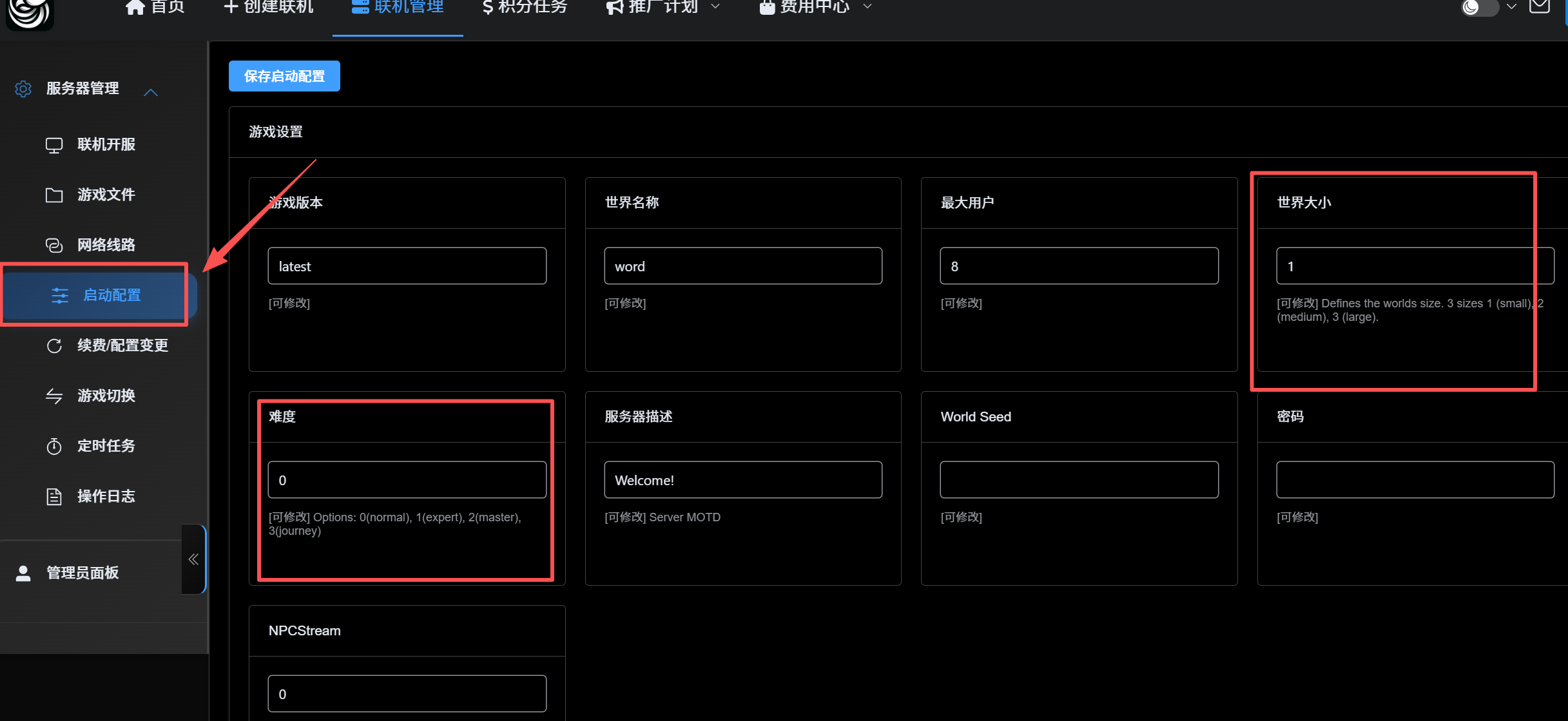
Task: Expand the 费用中心 dropdown arrow
Action: click(867, 6)
